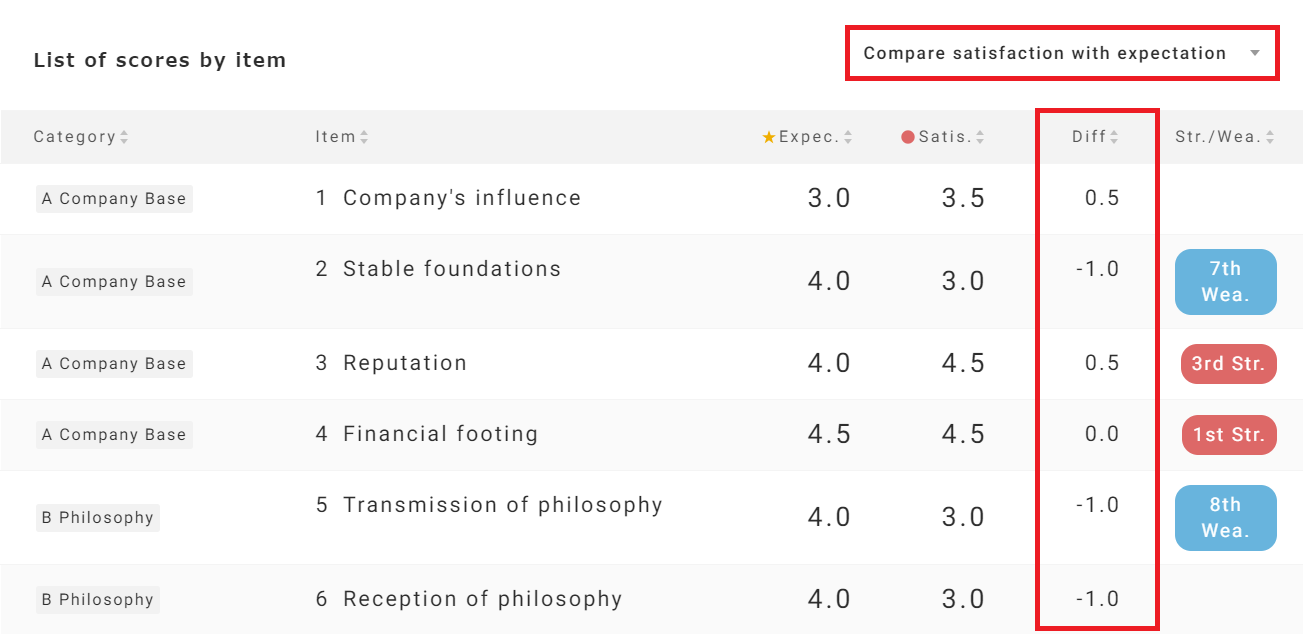Select the 1st Str. red badge
Screen dimensions: 1303x634
[x=1228, y=435]
